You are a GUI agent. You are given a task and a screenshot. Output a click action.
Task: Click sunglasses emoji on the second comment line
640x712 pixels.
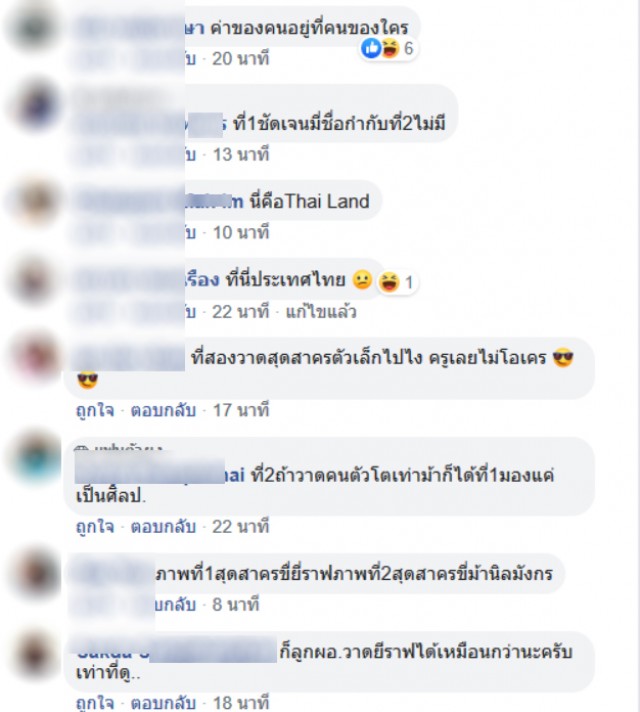pyautogui.click(x=87, y=379)
